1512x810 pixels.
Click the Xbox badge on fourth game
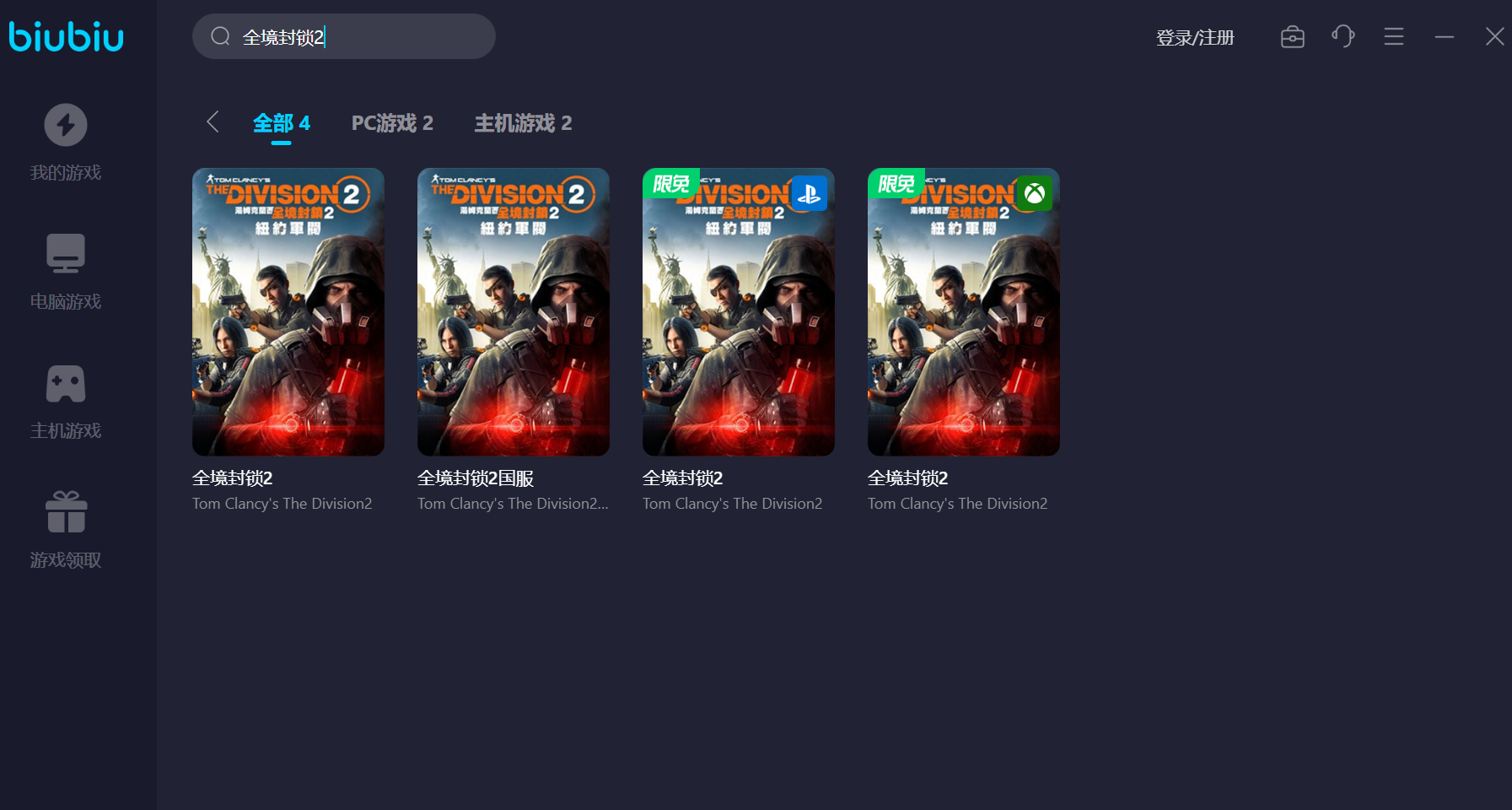1035,193
